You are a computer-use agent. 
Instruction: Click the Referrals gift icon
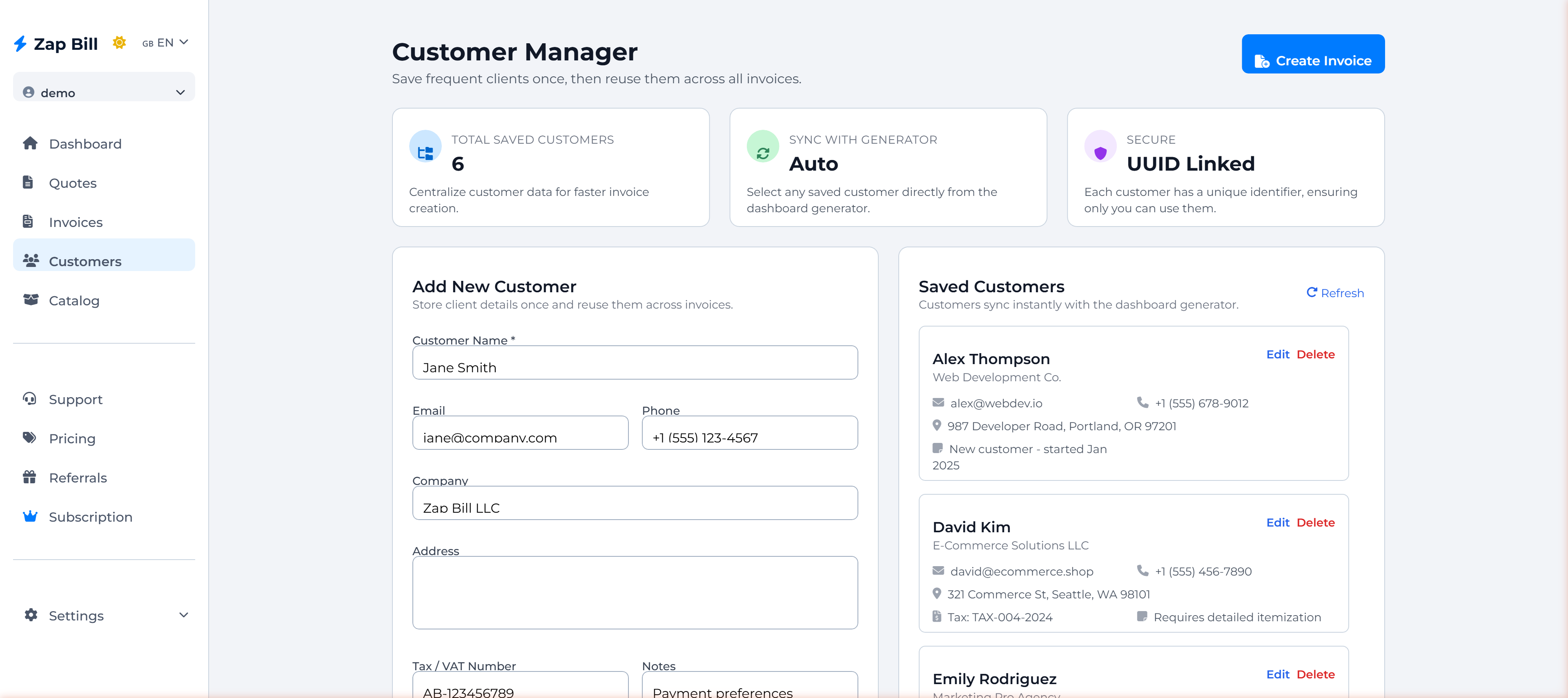(x=29, y=476)
